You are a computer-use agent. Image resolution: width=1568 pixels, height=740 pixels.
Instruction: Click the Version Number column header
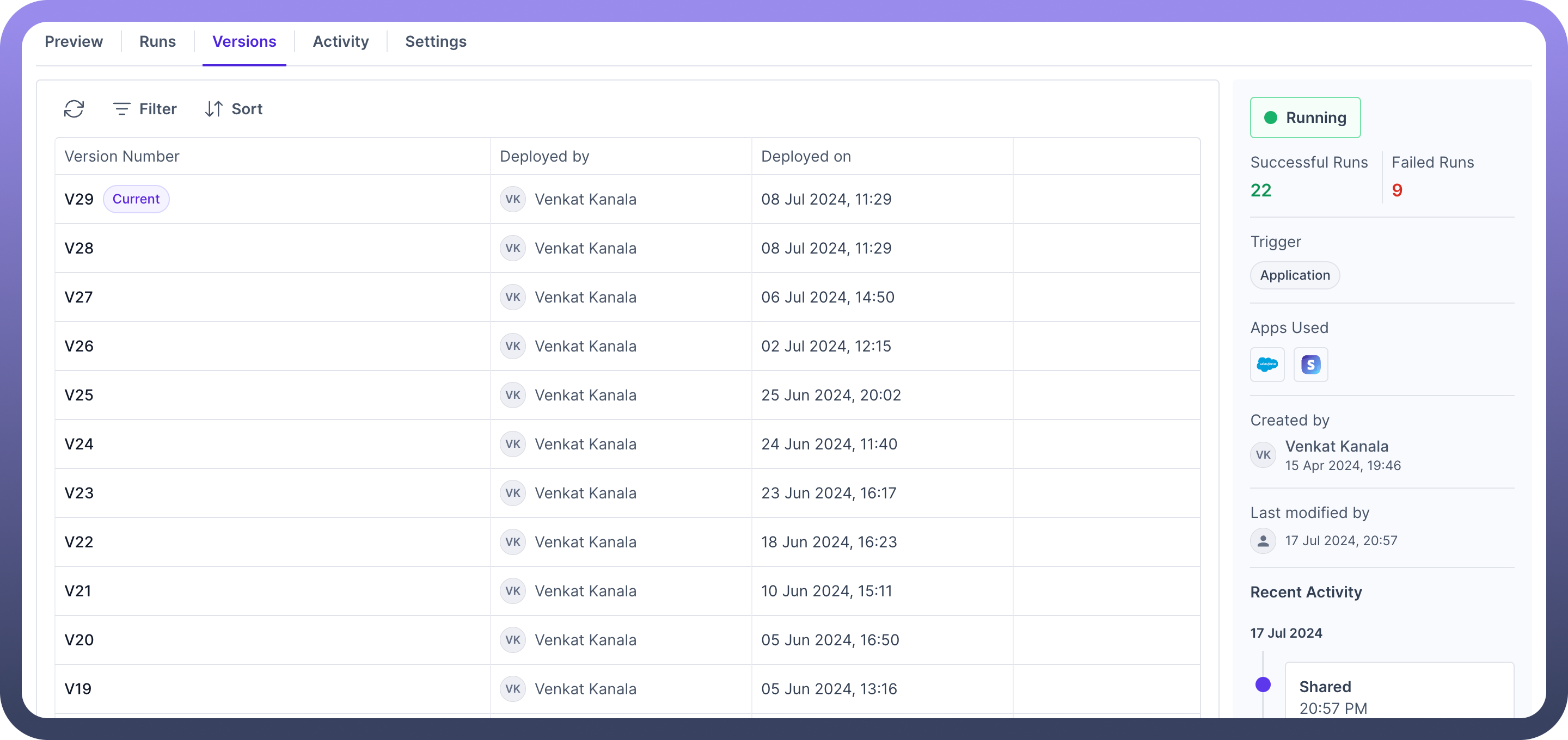pyautogui.click(x=122, y=156)
